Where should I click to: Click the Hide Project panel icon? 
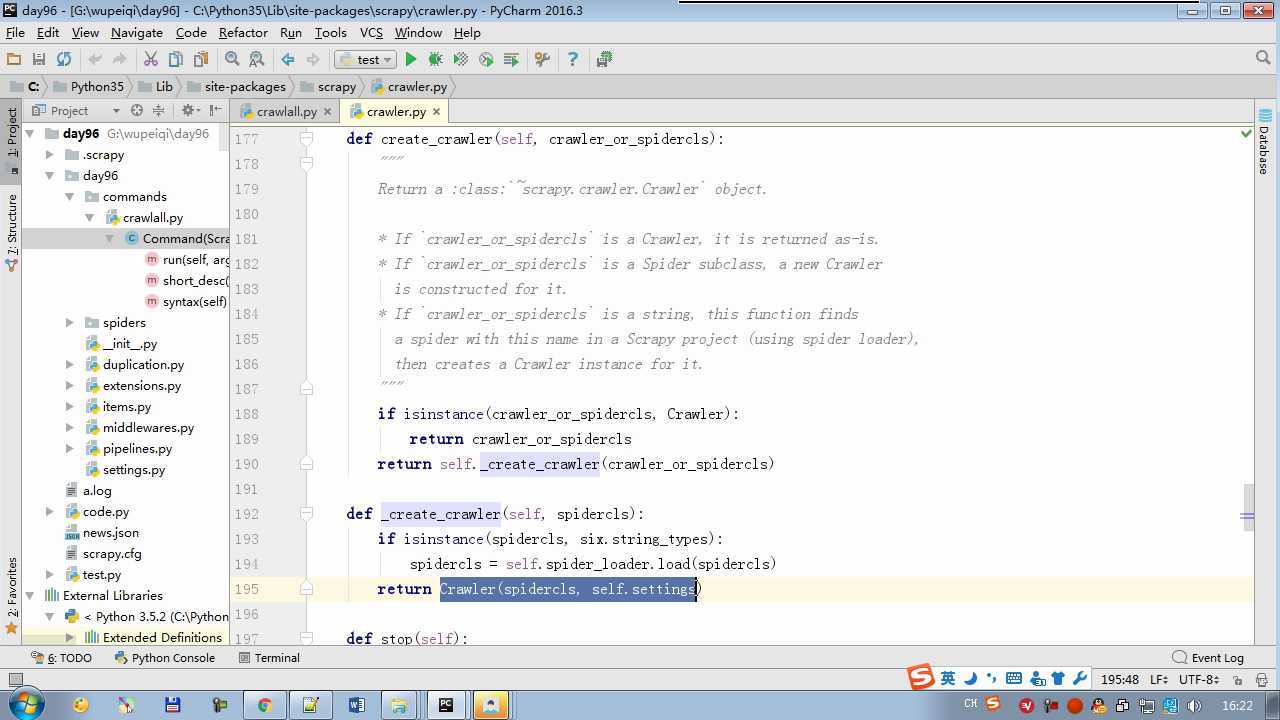pos(215,111)
